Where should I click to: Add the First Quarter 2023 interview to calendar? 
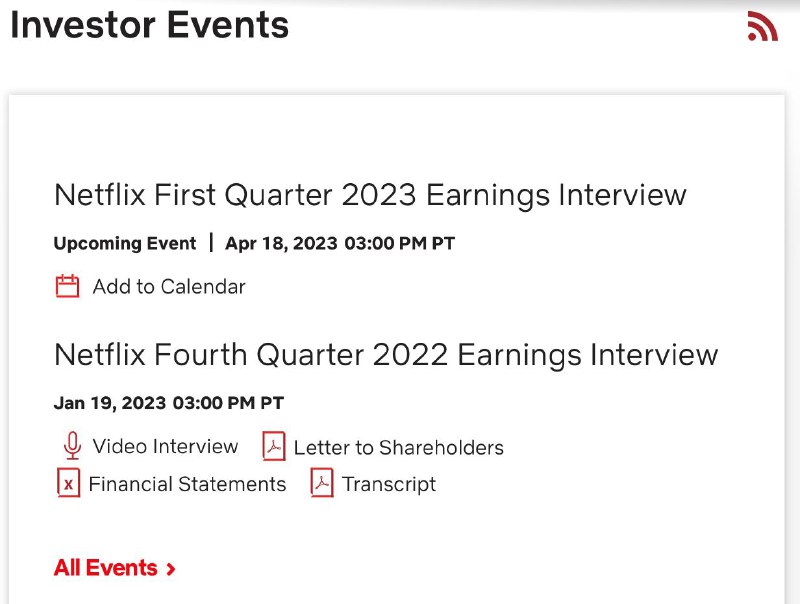(x=168, y=286)
